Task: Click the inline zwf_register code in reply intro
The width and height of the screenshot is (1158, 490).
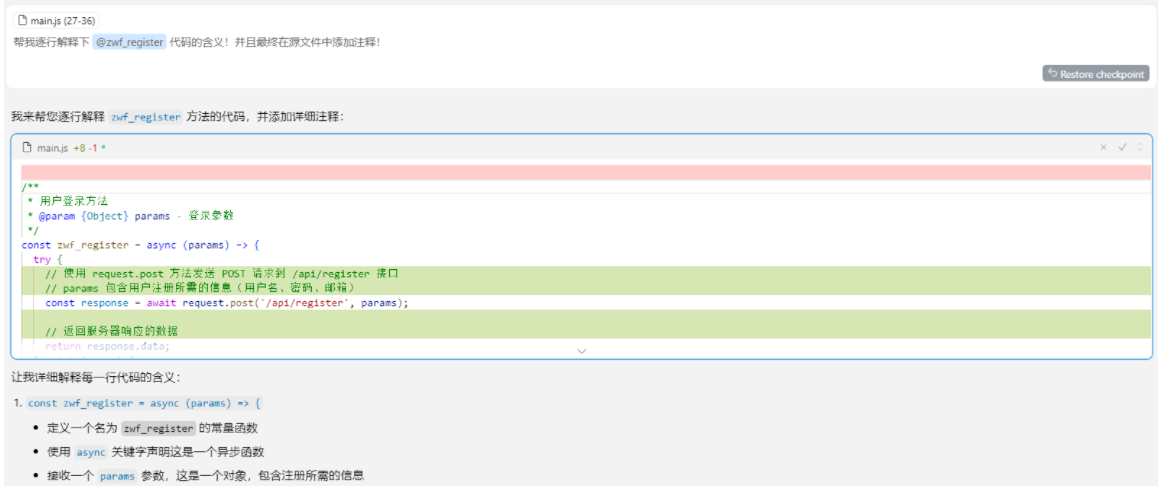Action: [145, 117]
